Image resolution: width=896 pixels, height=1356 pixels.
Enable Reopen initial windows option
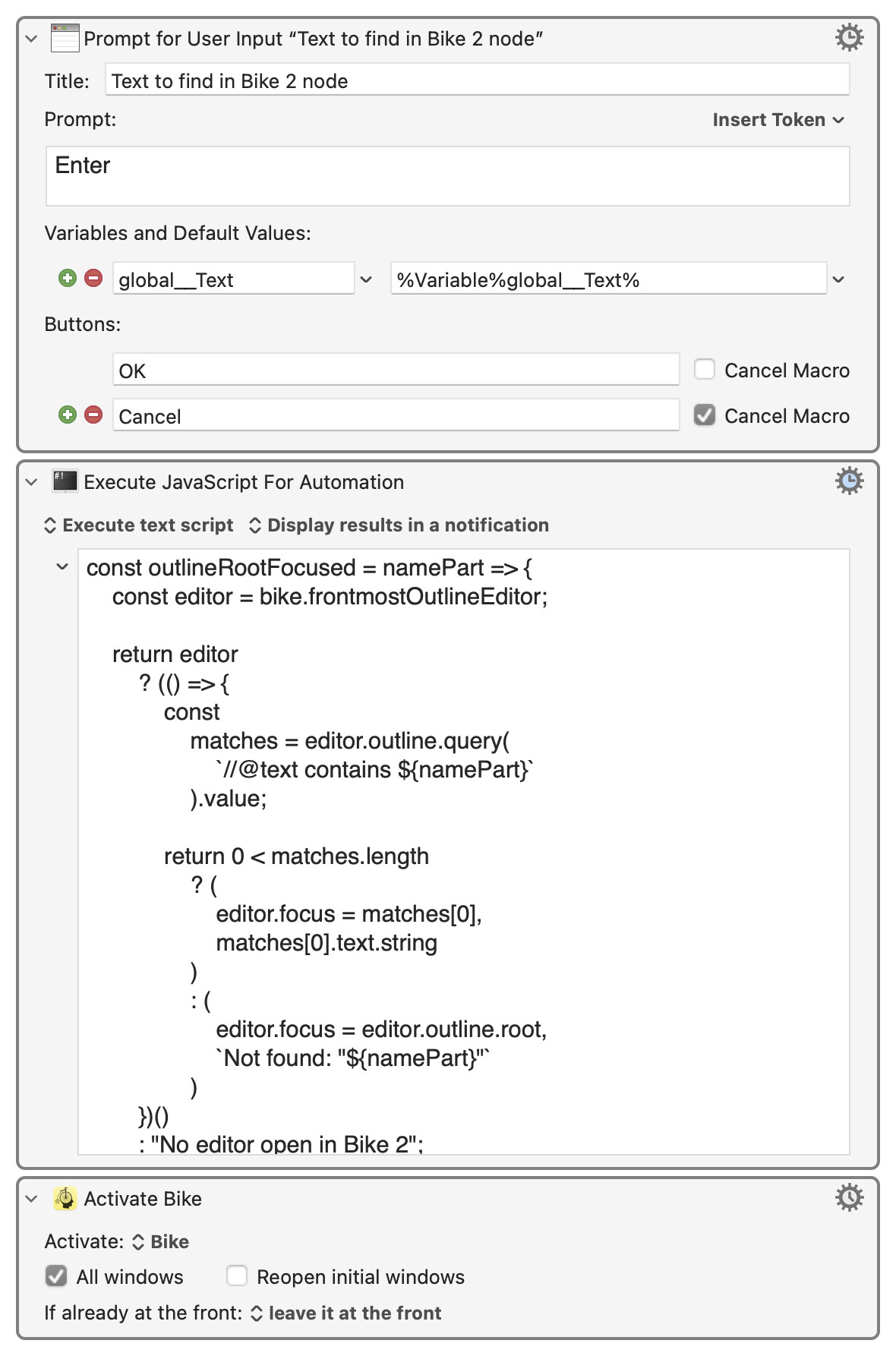pyautogui.click(x=237, y=1276)
